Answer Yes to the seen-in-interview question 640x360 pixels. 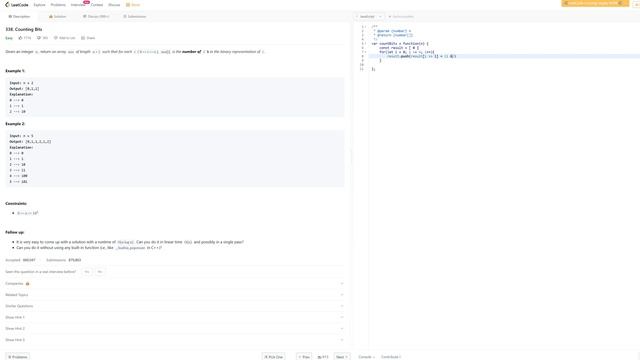point(87,272)
